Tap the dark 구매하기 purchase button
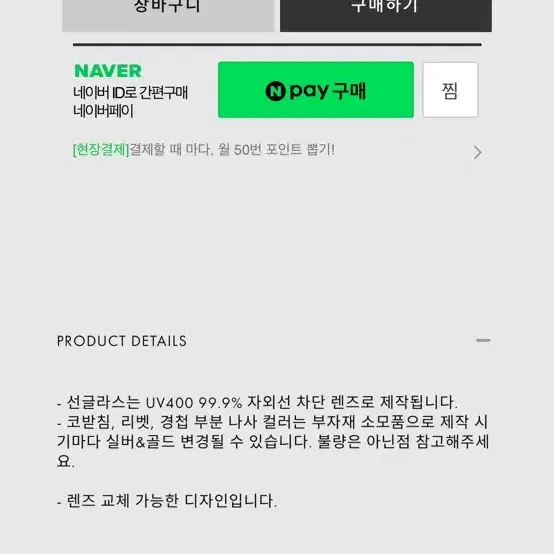 coord(386,14)
